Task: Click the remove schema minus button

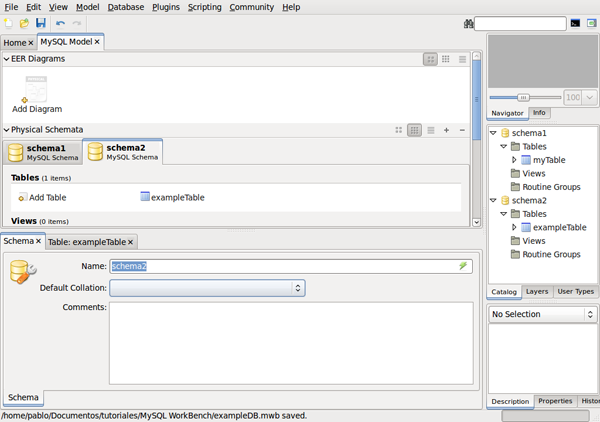Action: (x=462, y=130)
